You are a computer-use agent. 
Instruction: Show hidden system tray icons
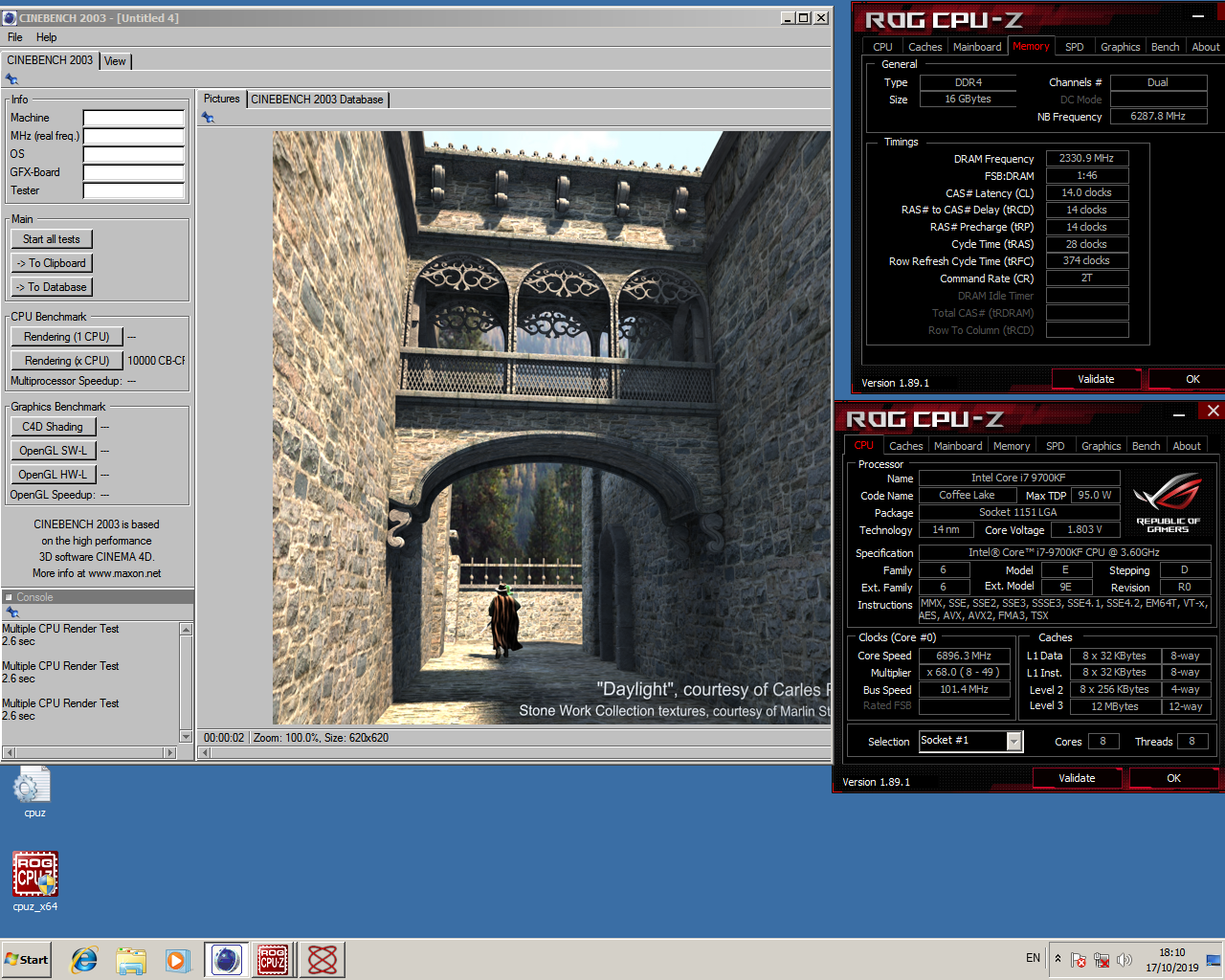point(1058,958)
